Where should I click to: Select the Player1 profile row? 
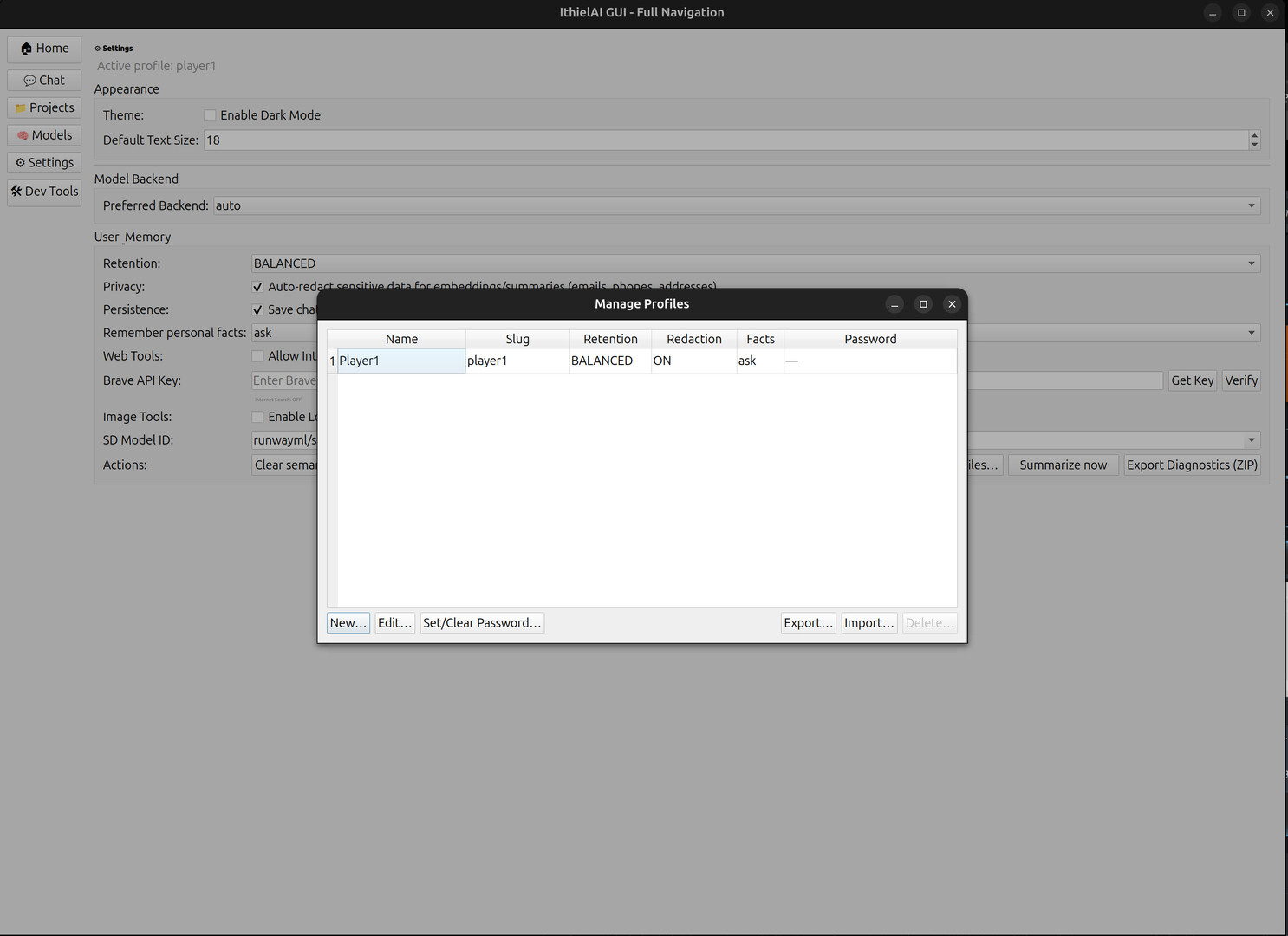tap(400, 361)
